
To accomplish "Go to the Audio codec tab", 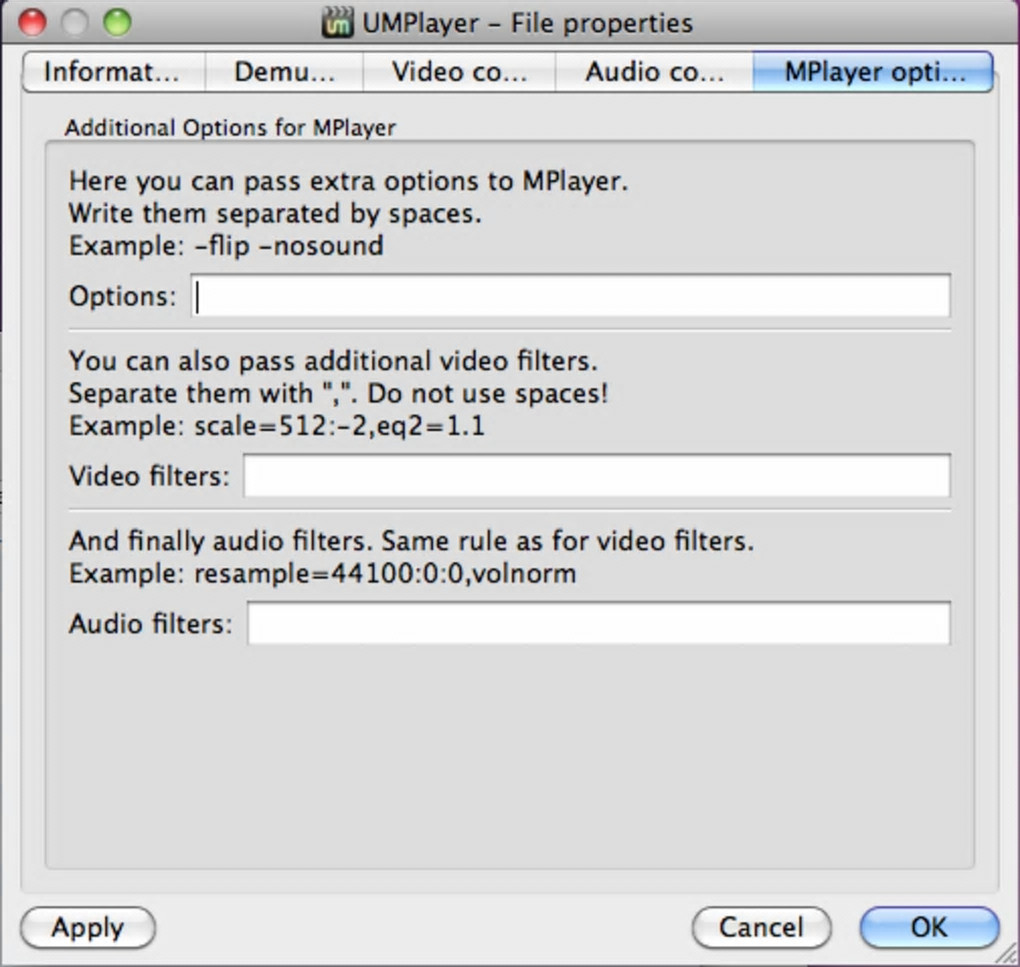I will [x=654, y=72].
